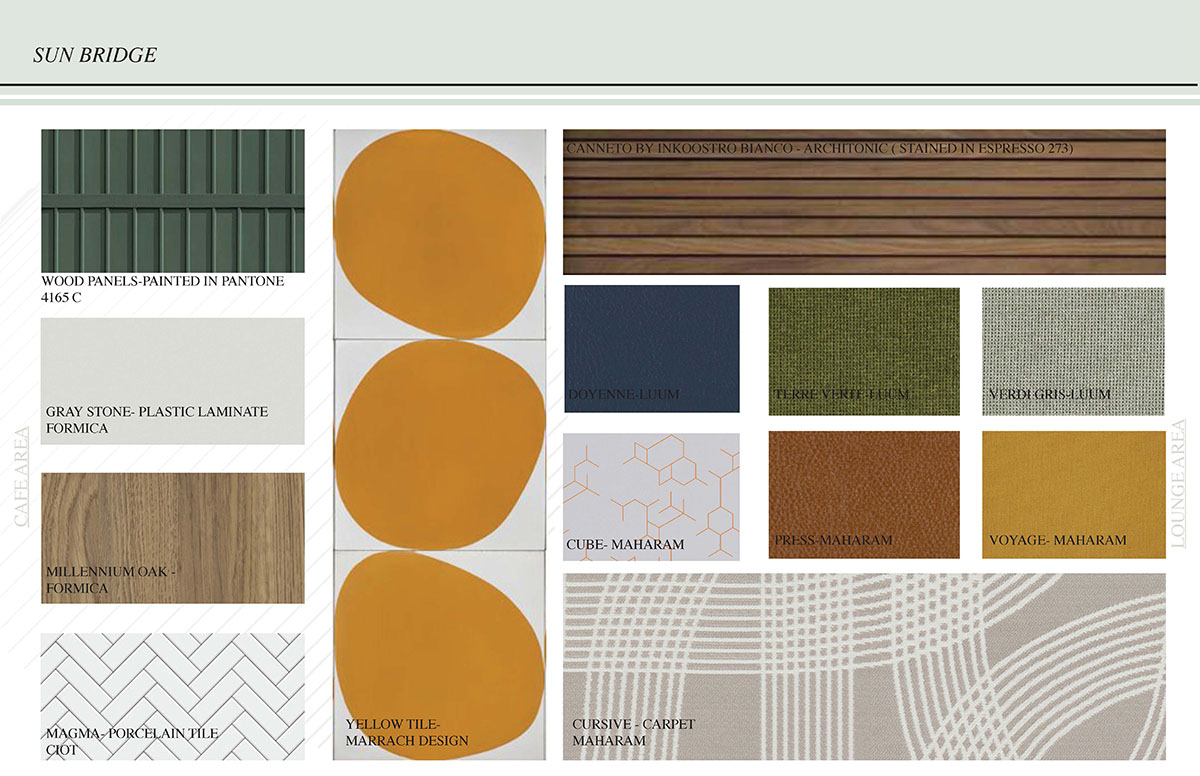Image resolution: width=1200 pixels, height=776 pixels.
Task: Choose the green Terre Verte-Luum fabric swatch
Action: [864, 351]
